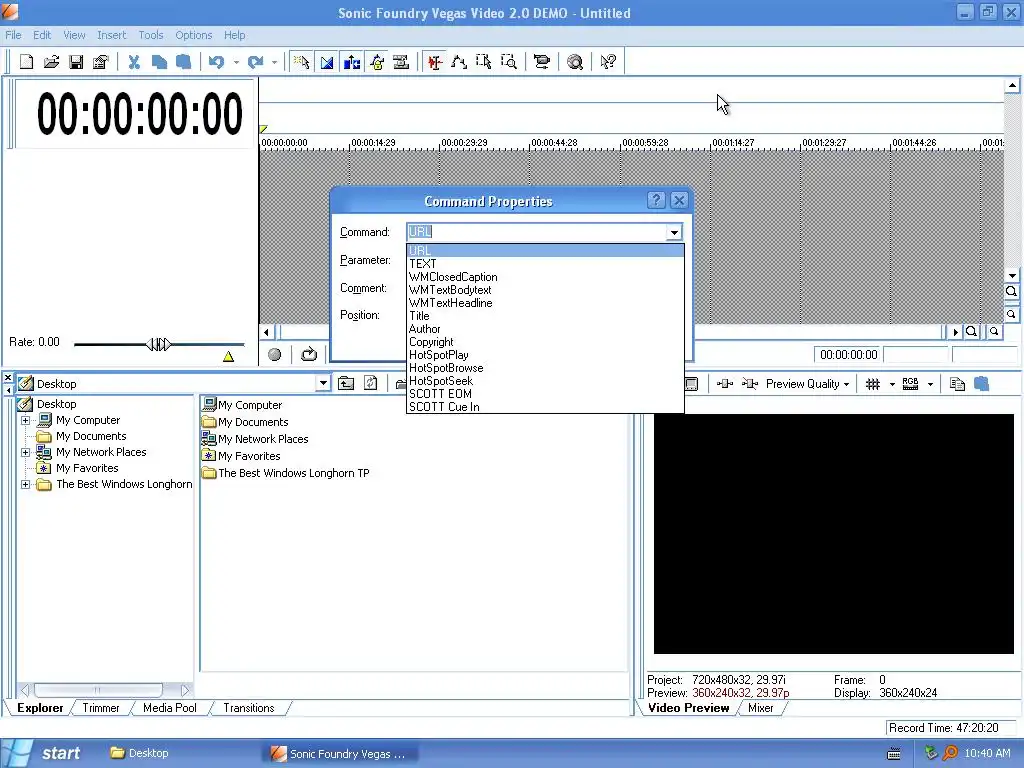Click the help question button in Command Properties
Image resolution: width=1024 pixels, height=768 pixels.
tap(656, 200)
